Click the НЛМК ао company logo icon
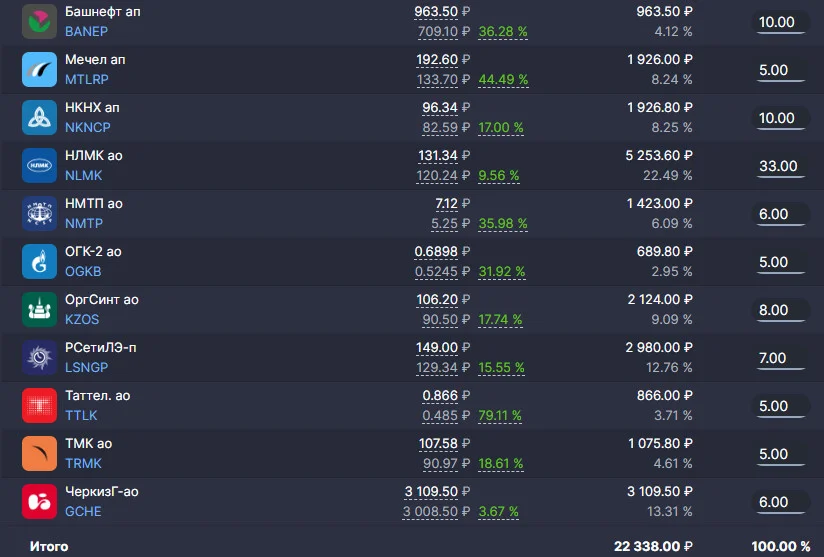 [x=39, y=166]
